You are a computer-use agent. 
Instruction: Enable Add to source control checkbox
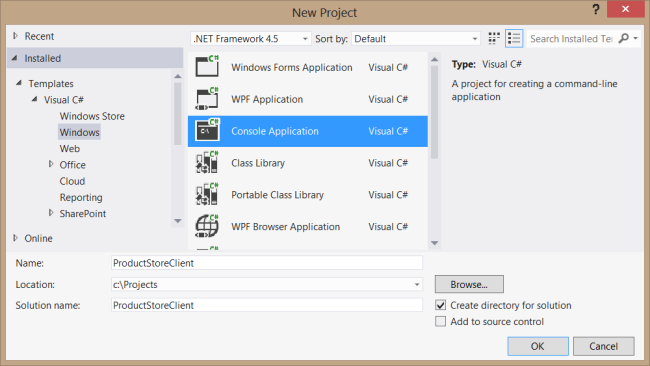441,321
